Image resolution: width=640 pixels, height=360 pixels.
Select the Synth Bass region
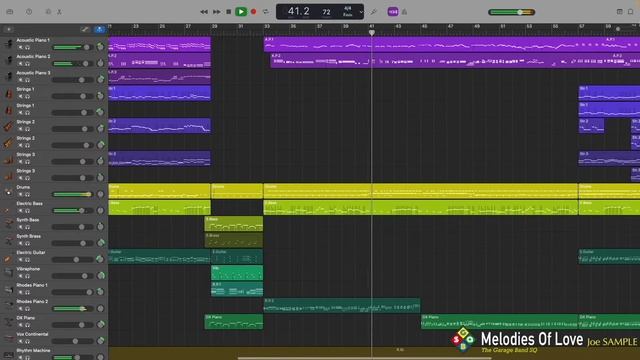tap(234, 224)
